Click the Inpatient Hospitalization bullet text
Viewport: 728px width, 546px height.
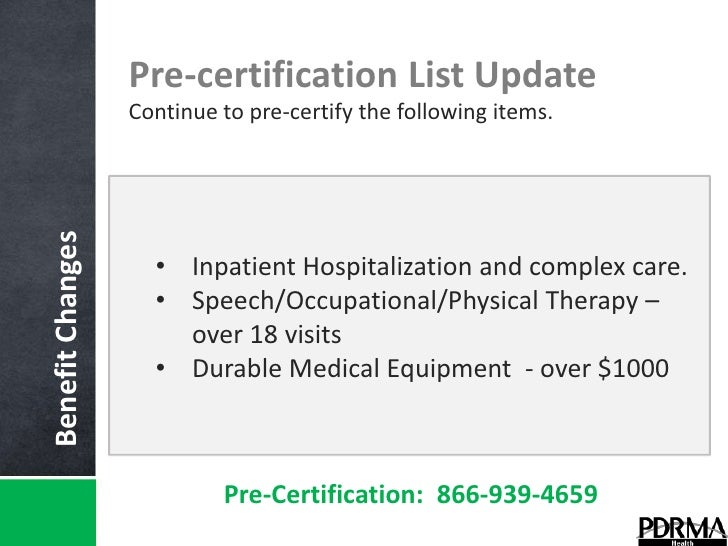(439, 266)
